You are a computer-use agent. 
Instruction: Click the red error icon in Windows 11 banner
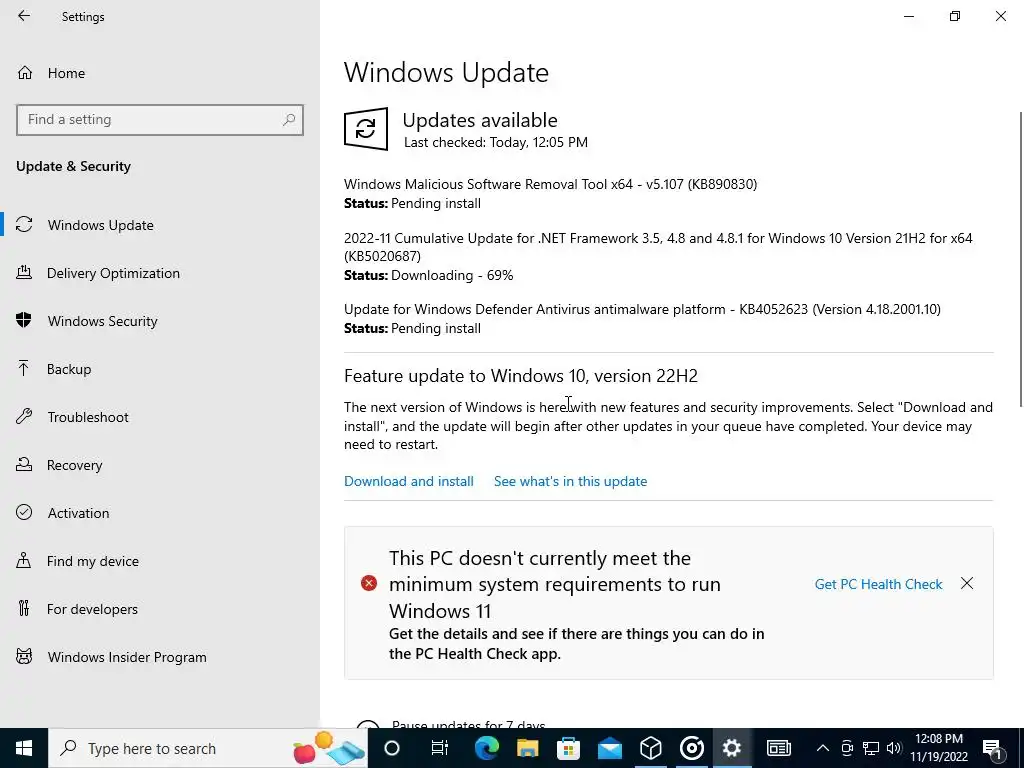point(369,583)
